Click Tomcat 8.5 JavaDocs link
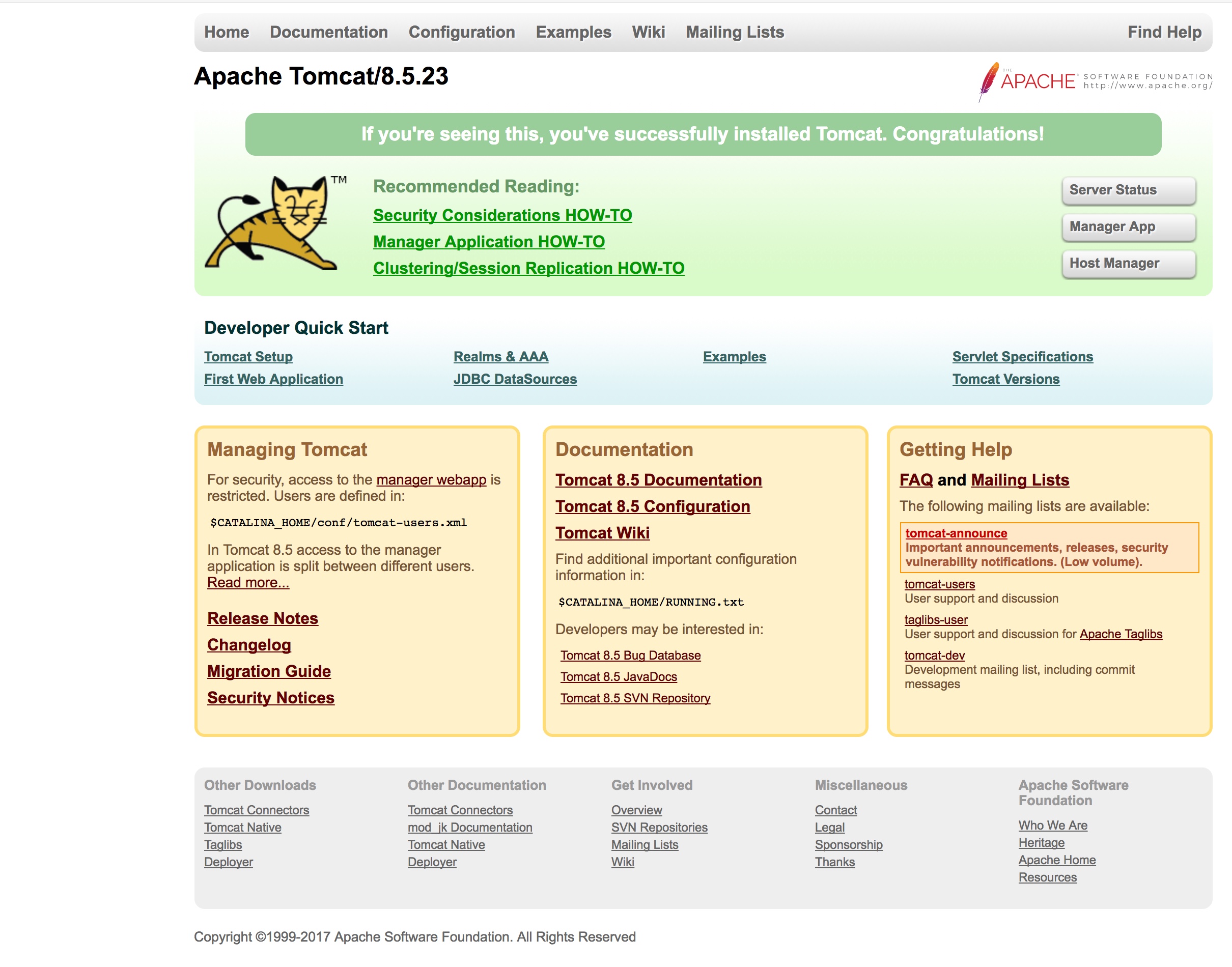This screenshot has width=1232, height=967. [619, 677]
